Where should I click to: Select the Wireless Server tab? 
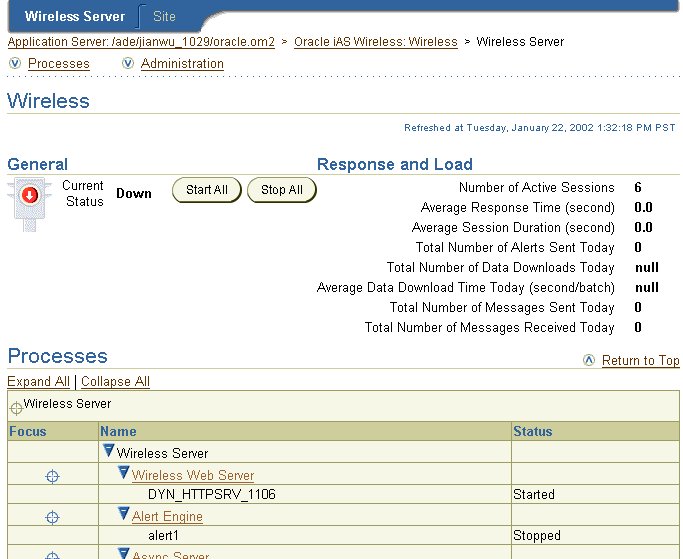pos(74,17)
